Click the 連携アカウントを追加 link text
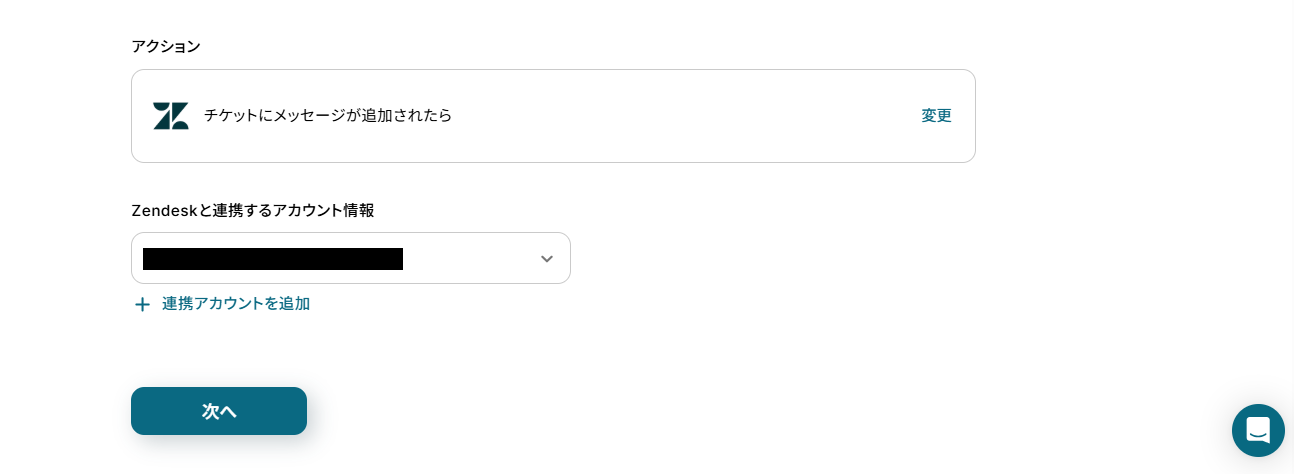 pos(236,304)
